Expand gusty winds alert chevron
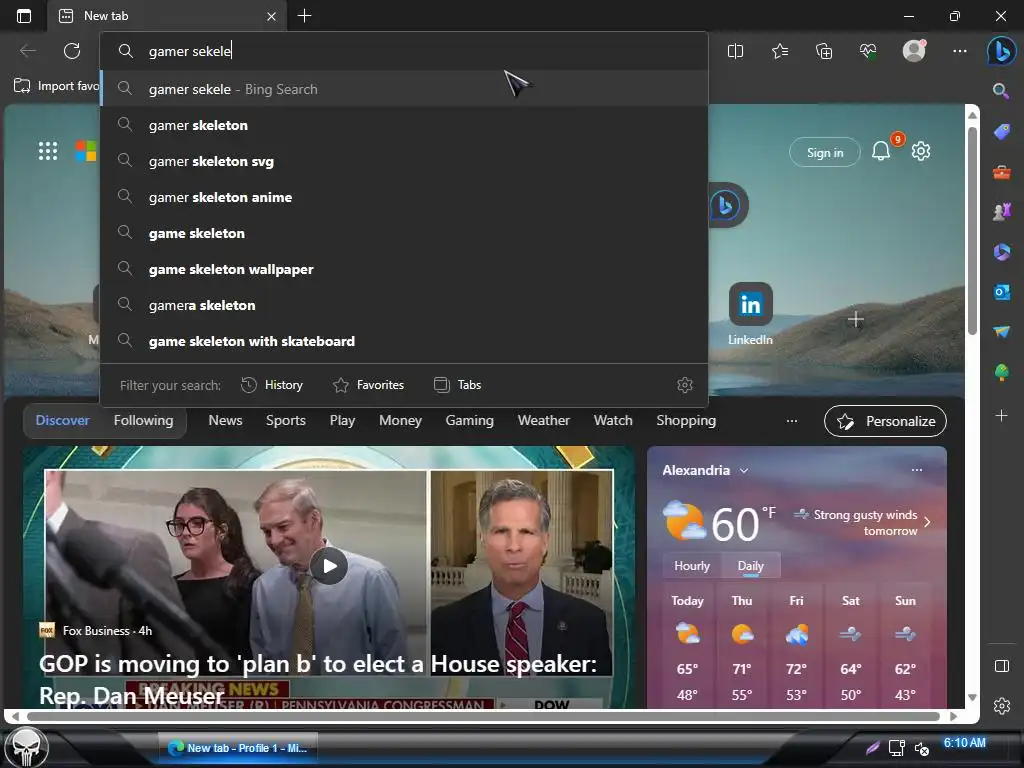1024x768 pixels. tap(927, 522)
